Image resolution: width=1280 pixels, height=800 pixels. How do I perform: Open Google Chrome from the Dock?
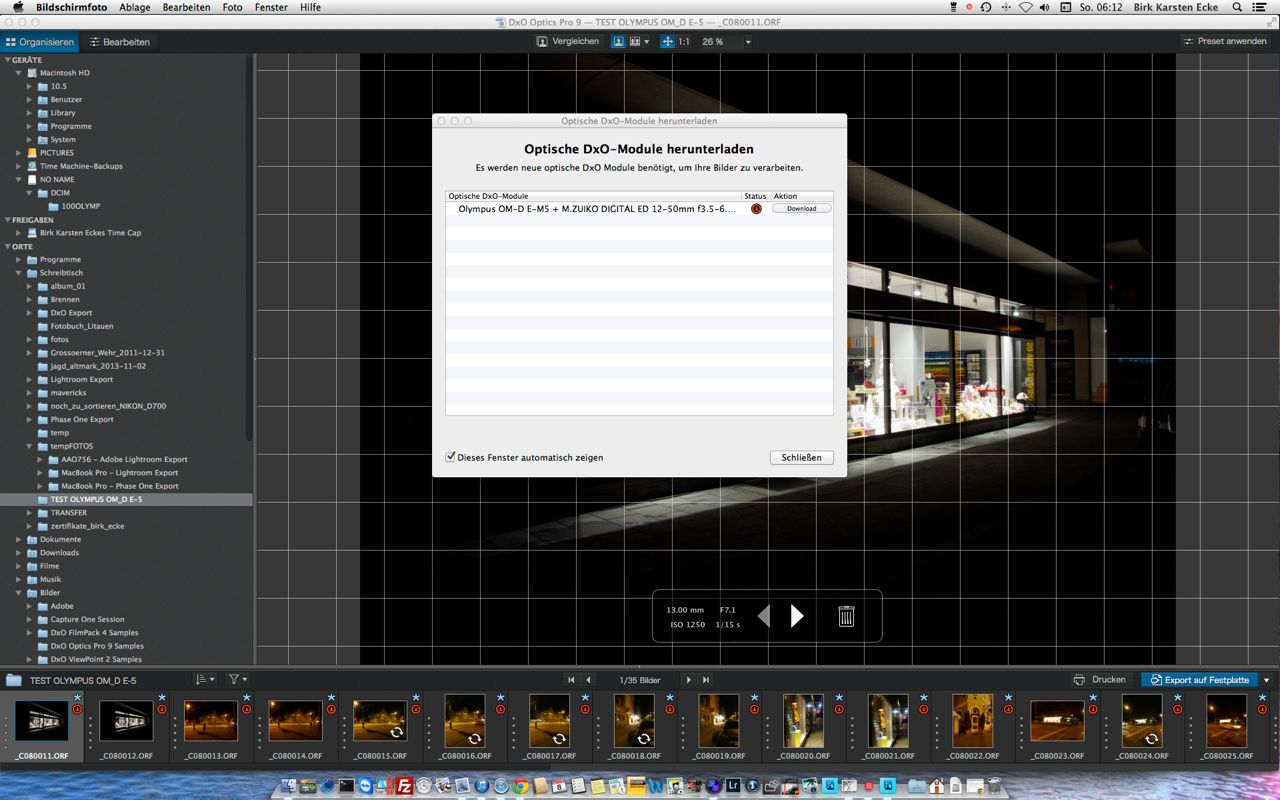point(521,786)
